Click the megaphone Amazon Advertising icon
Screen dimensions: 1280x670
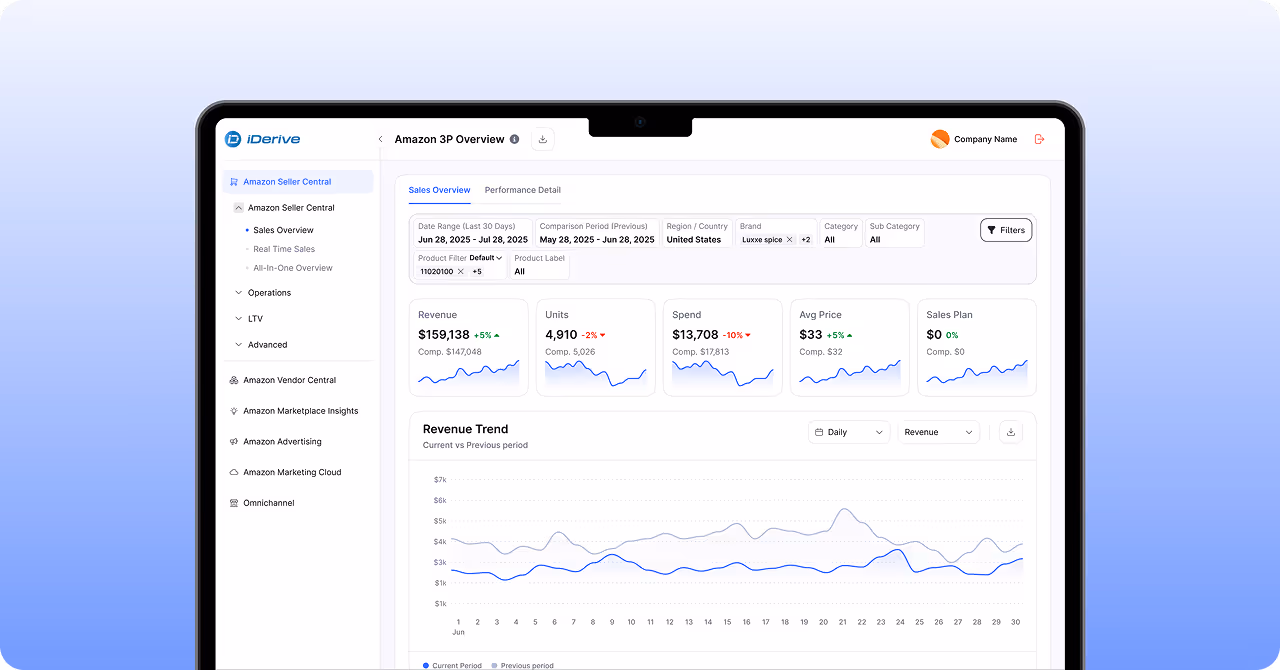point(233,442)
